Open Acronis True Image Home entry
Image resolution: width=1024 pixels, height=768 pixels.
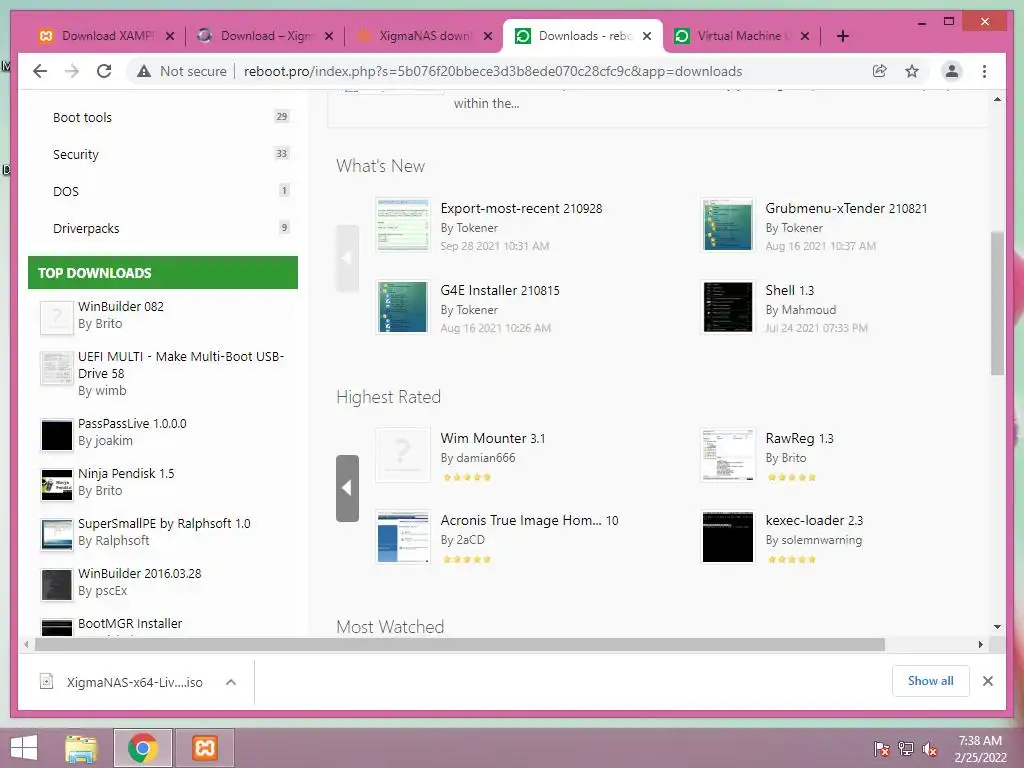(x=529, y=520)
